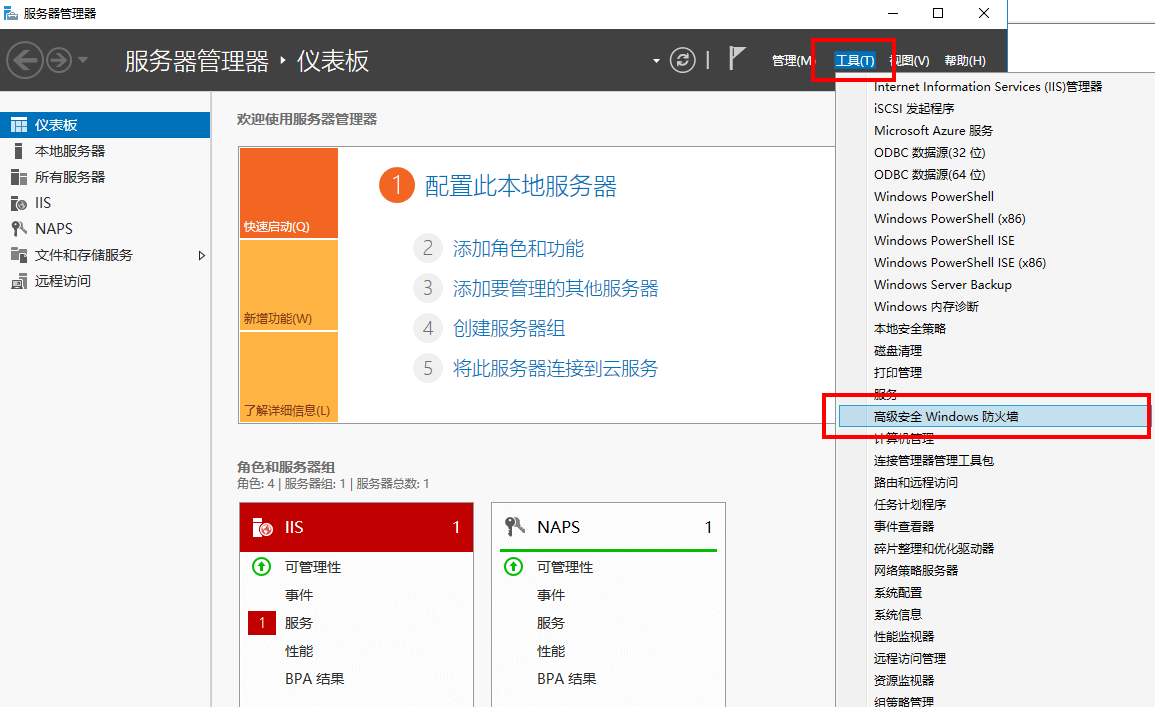This screenshot has height=707, width=1155.
Task: Select 本地服务器 in the left navigation
Action: click(x=70, y=151)
